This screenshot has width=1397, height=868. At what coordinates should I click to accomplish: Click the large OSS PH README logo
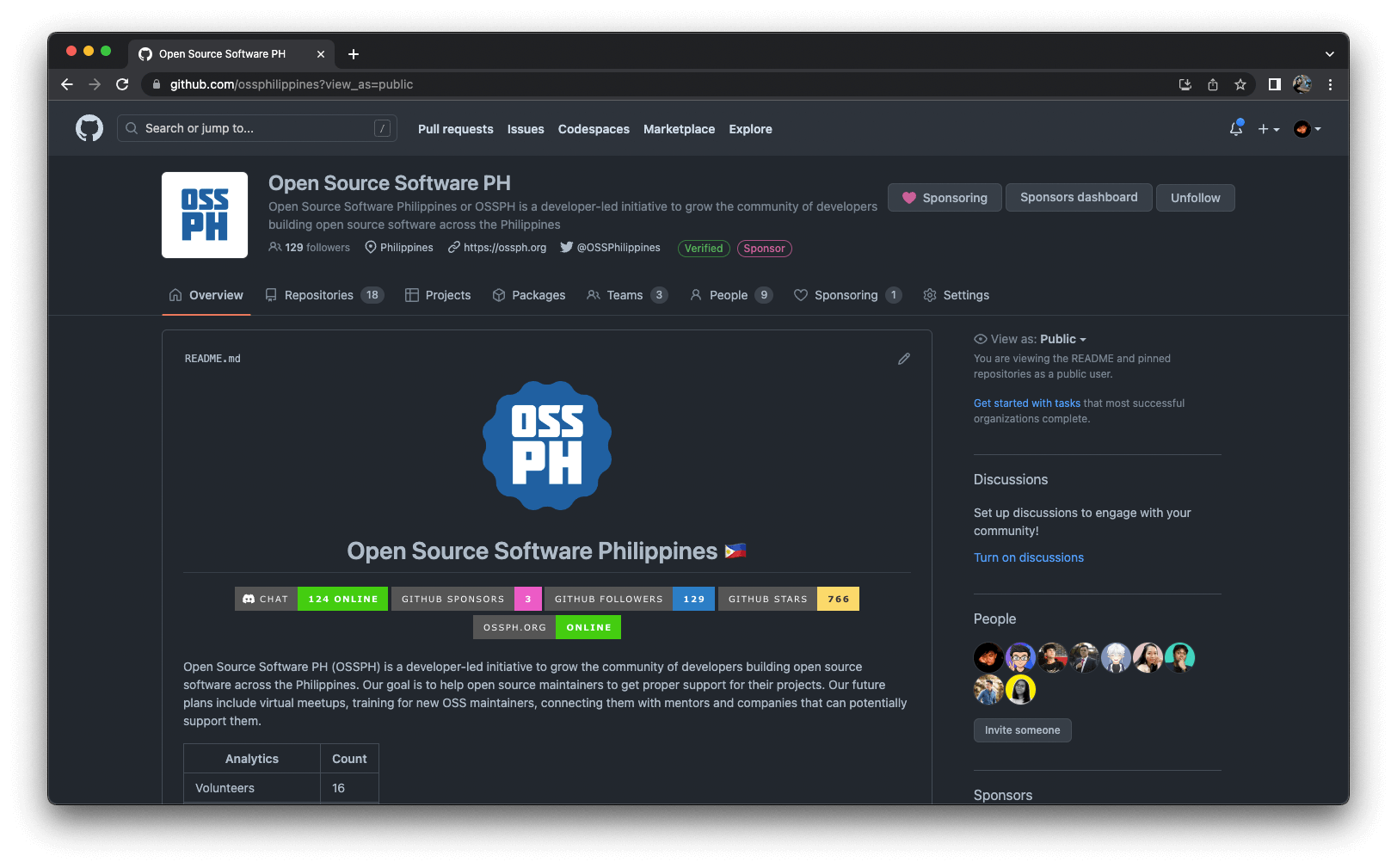click(547, 446)
